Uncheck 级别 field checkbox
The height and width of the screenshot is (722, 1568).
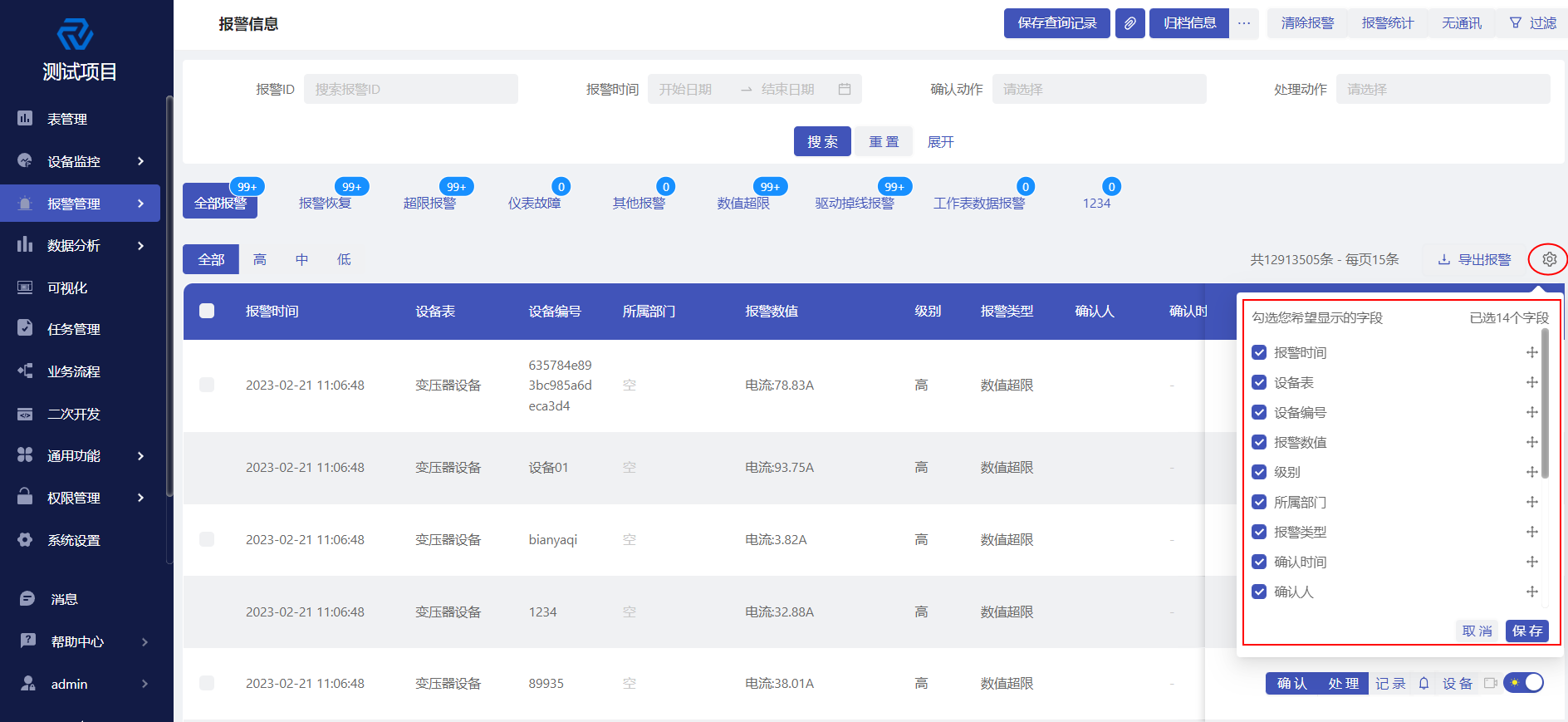1259,472
